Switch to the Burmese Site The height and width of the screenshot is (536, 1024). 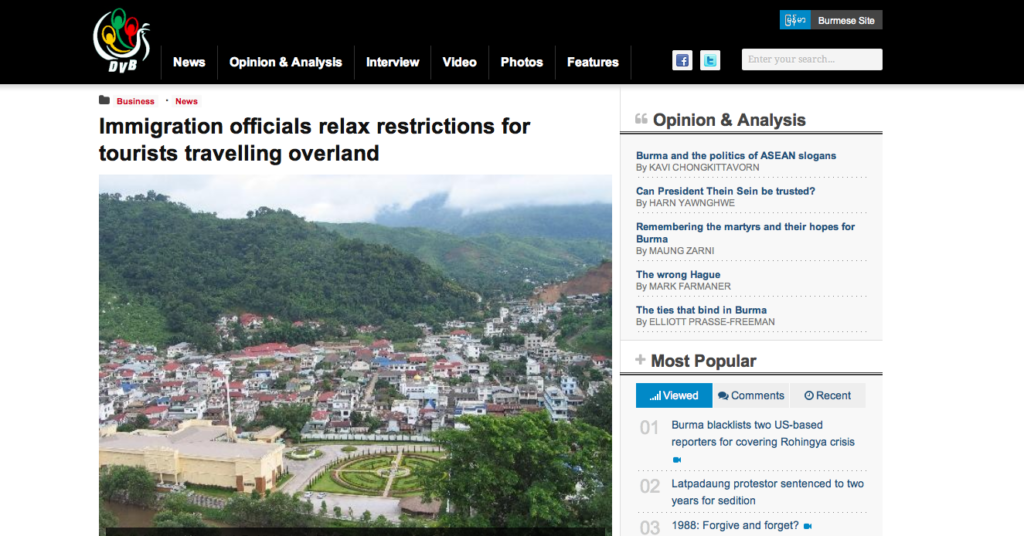(x=831, y=20)
